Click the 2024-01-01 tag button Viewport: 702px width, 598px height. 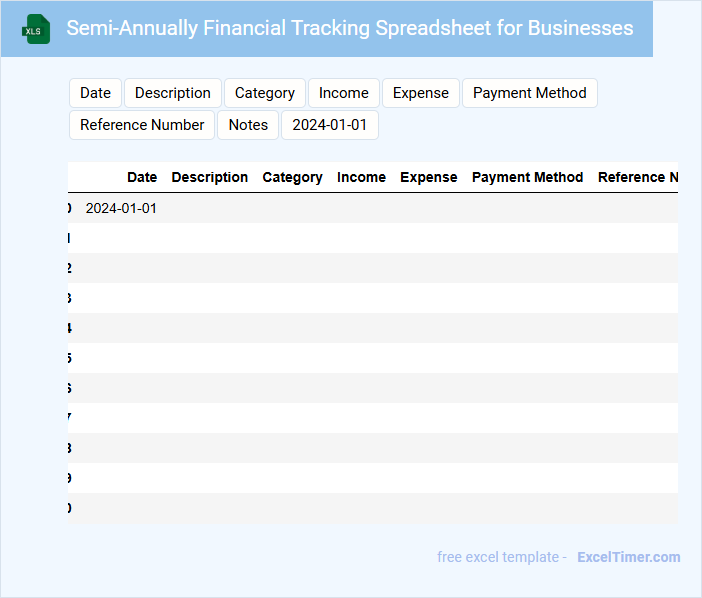click(329, 125)
